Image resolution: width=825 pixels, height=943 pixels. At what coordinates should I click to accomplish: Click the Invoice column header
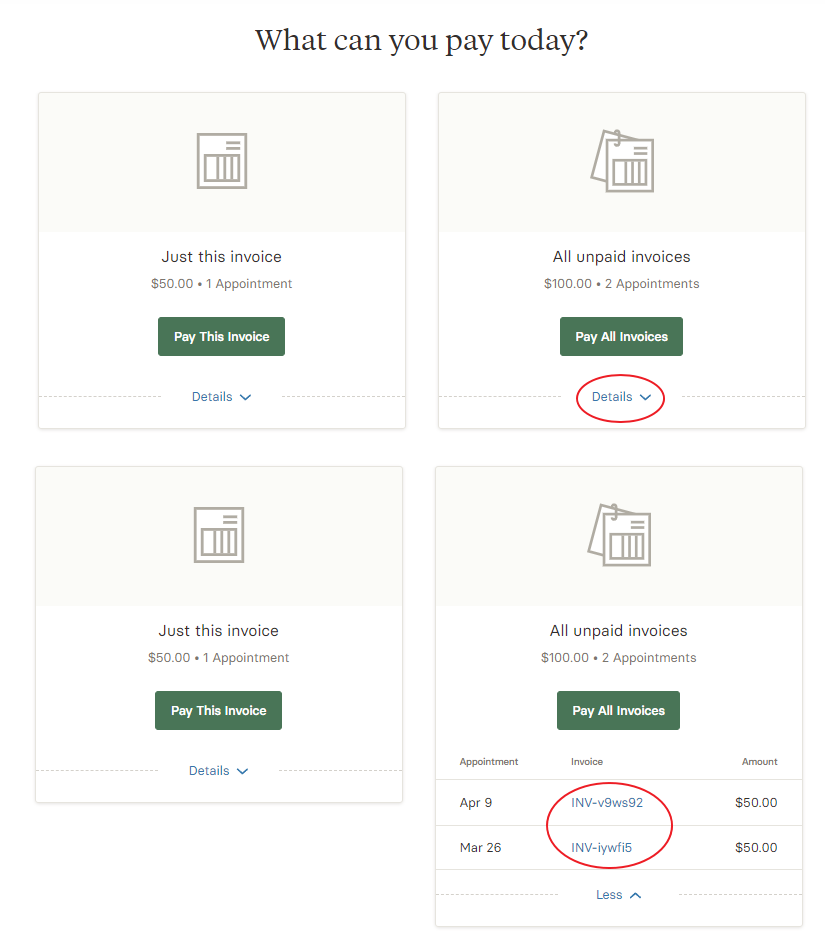click(587, 761)
